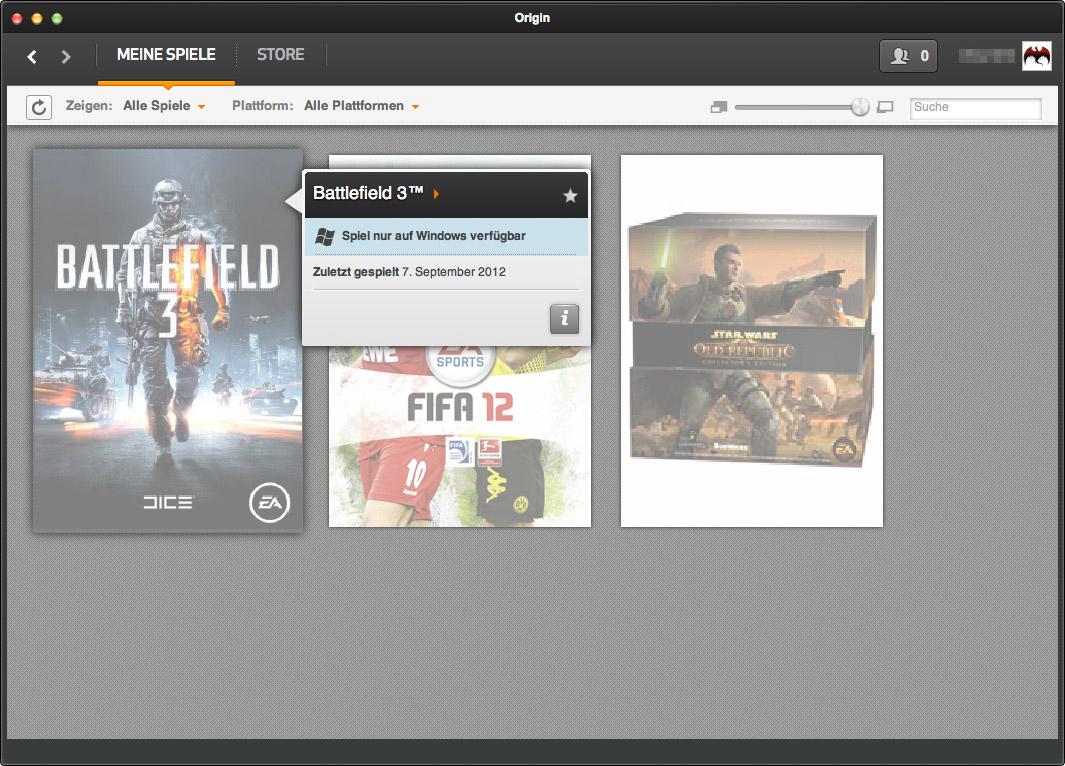Focus the Suche search field
Viewport: 1065px width, 766px height.
[975, 107]
